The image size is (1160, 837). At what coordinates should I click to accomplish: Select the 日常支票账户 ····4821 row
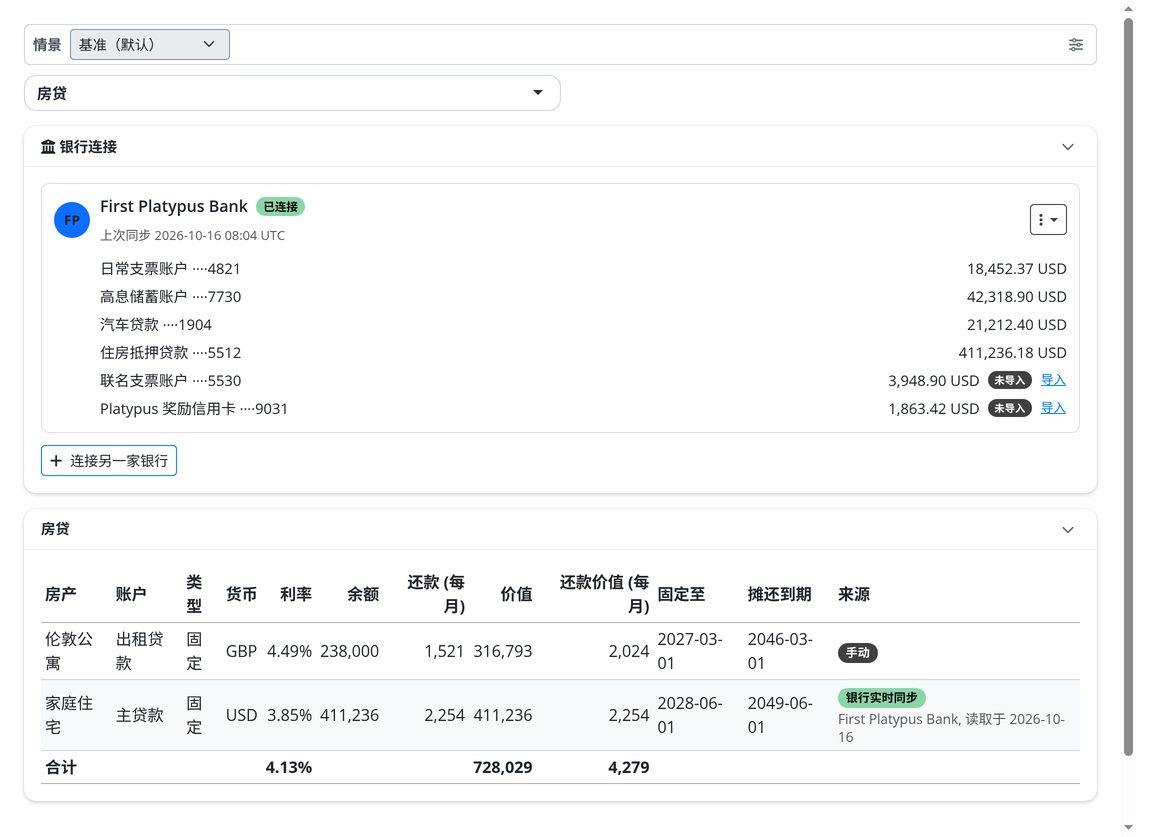point(583,269)
